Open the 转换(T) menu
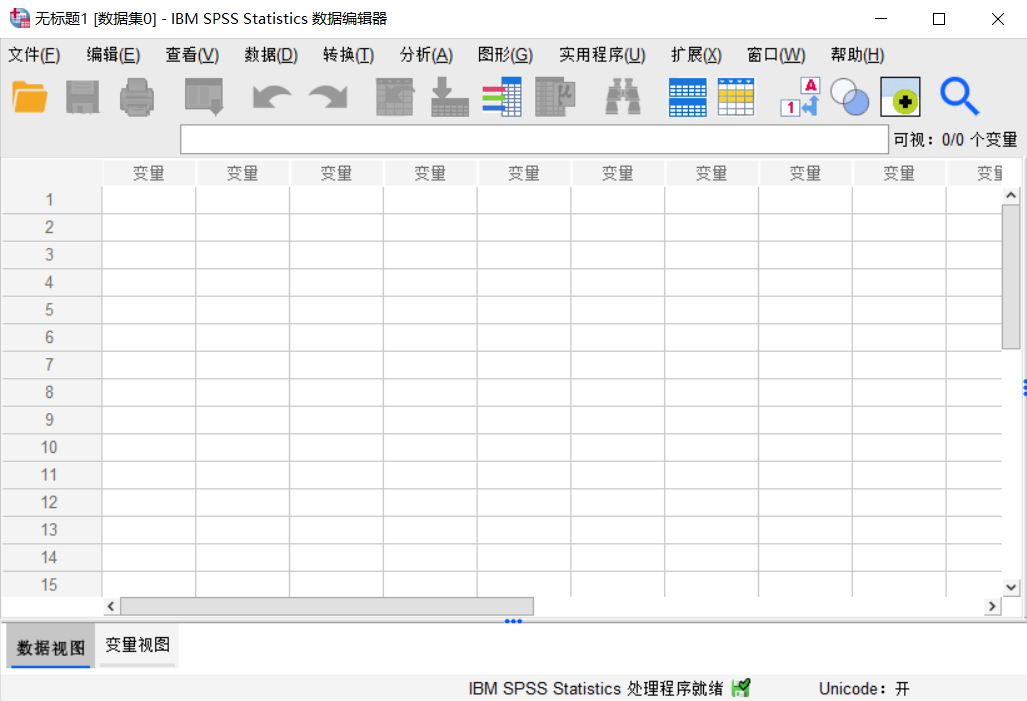This screenshot has width=1027, height=701. point(348,55)
